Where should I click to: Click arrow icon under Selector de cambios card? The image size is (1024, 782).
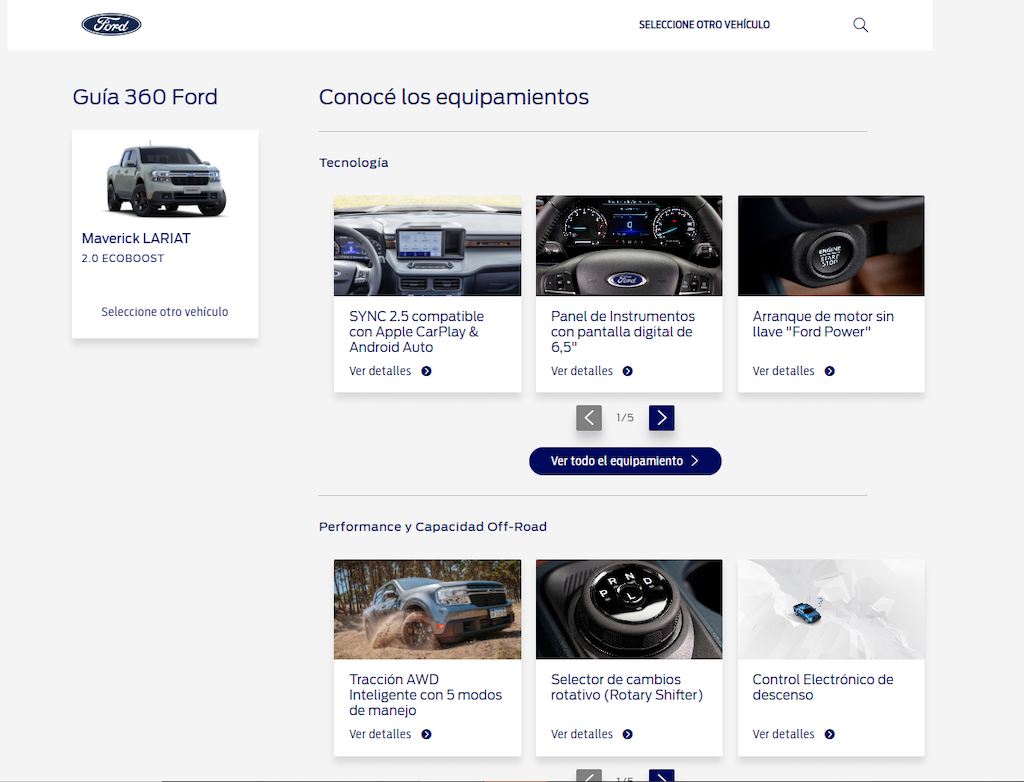pyautogui.click(x=628, y=734)
